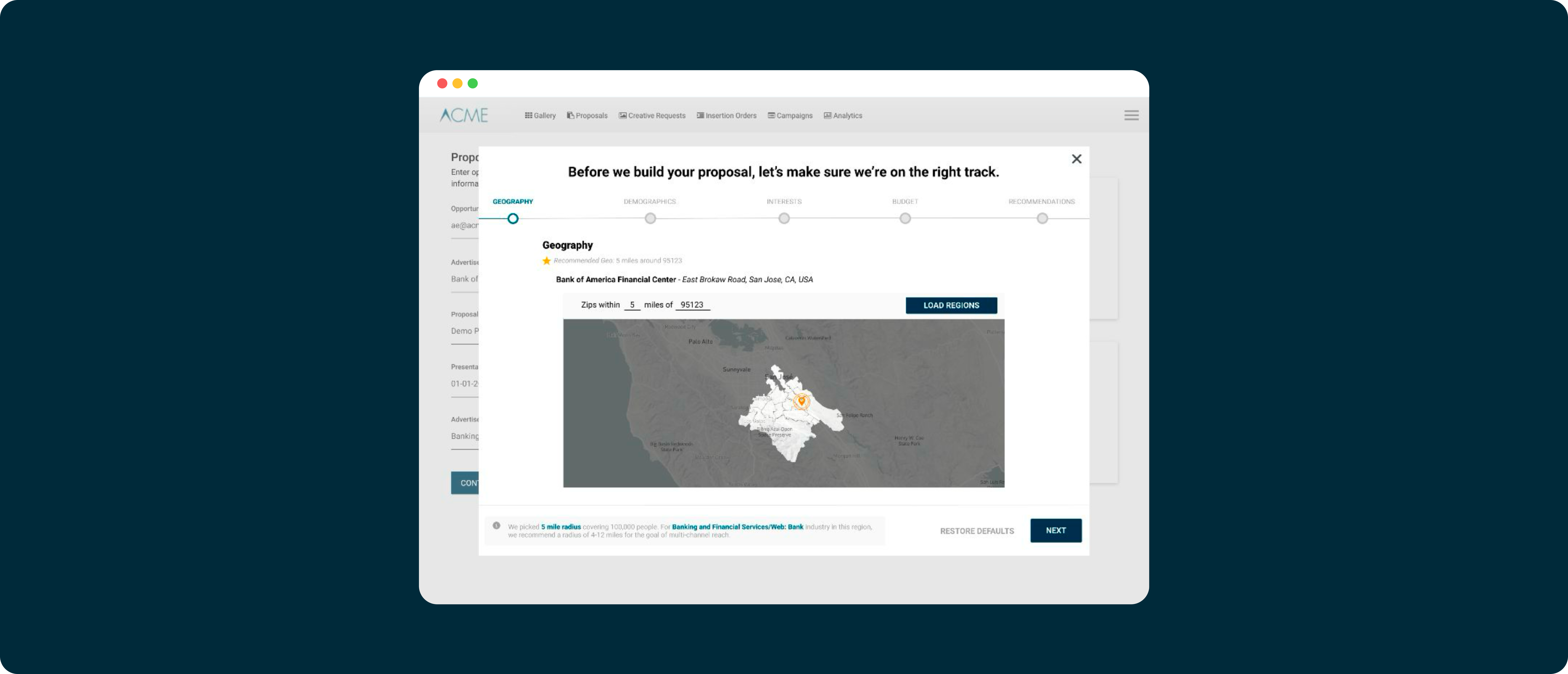Click the GEOGRAPHY step label
Image resolution: width=1568 pixels, height=674 pixels.
coord(513,202)
